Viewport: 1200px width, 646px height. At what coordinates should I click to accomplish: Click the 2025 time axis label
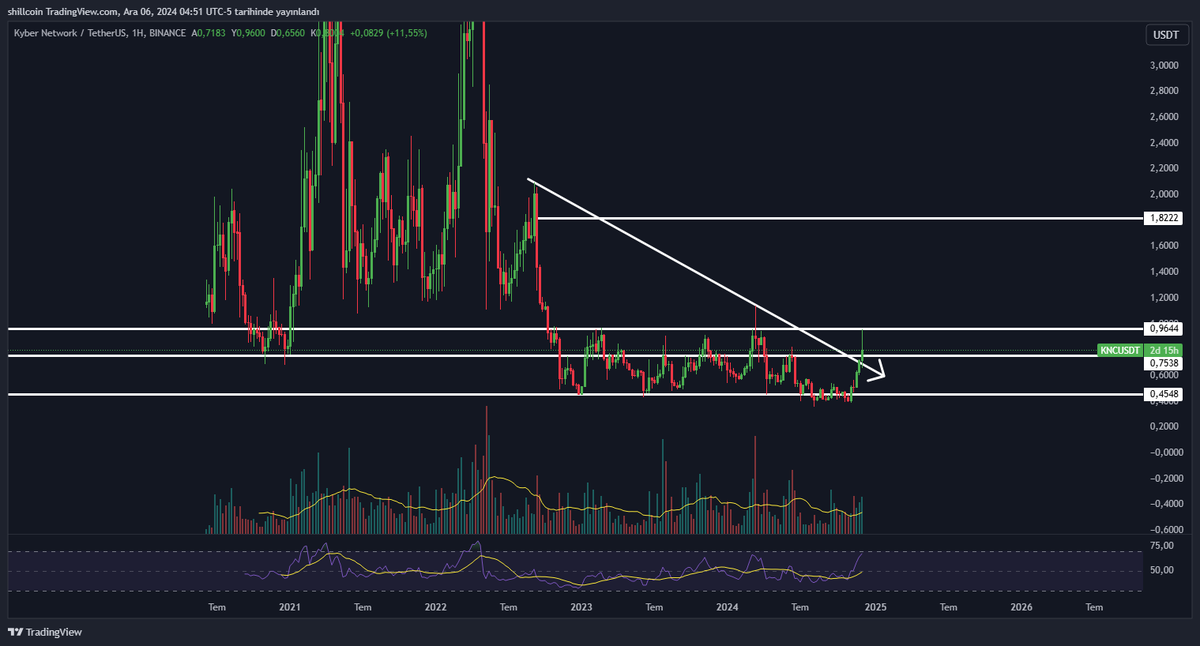coord(875,607)
